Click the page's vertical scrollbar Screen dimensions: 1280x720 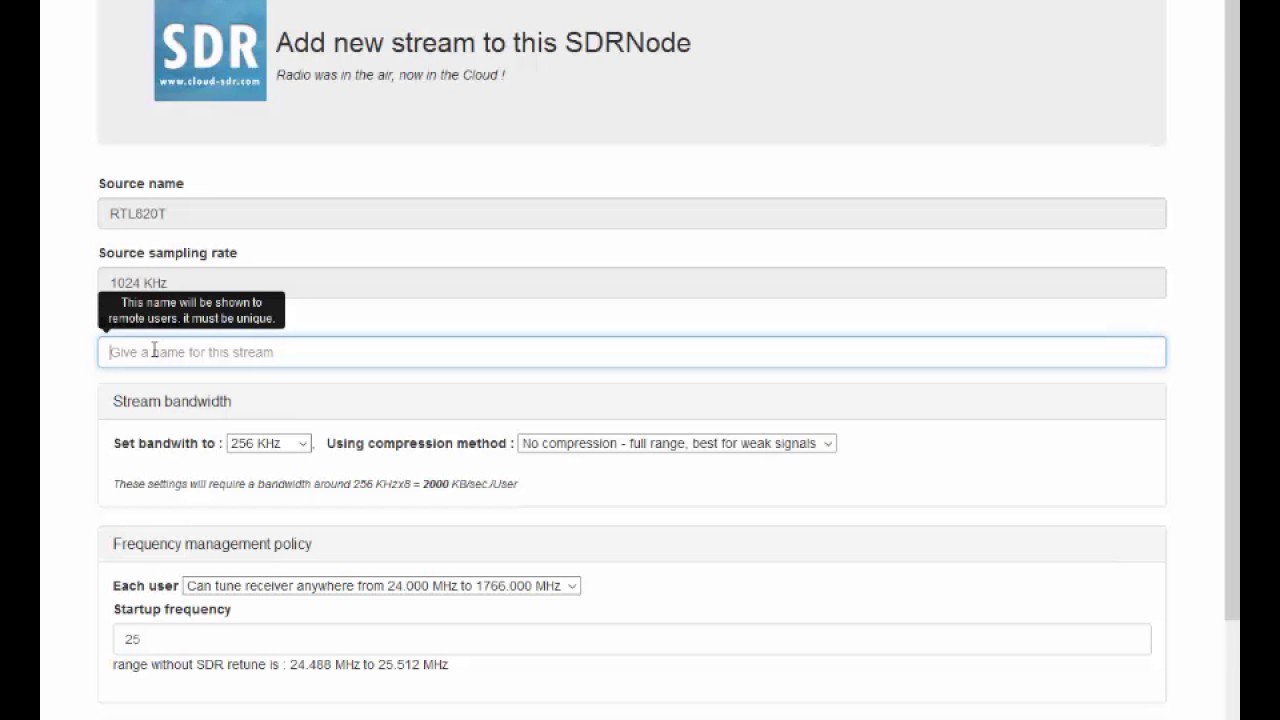(x=1232, y=300)
